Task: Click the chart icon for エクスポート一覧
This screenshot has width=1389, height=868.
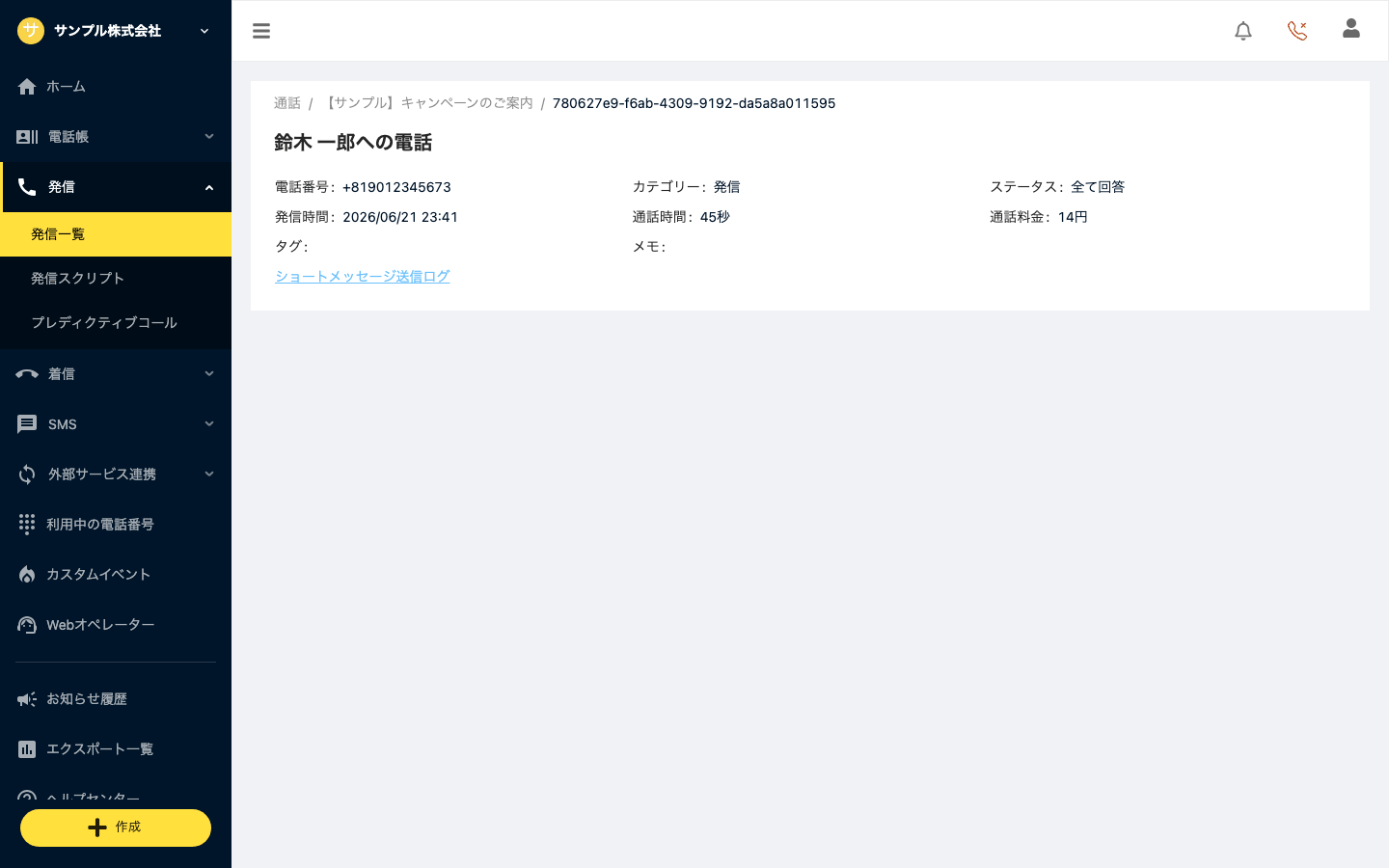Action: click(x=27, y=749)
